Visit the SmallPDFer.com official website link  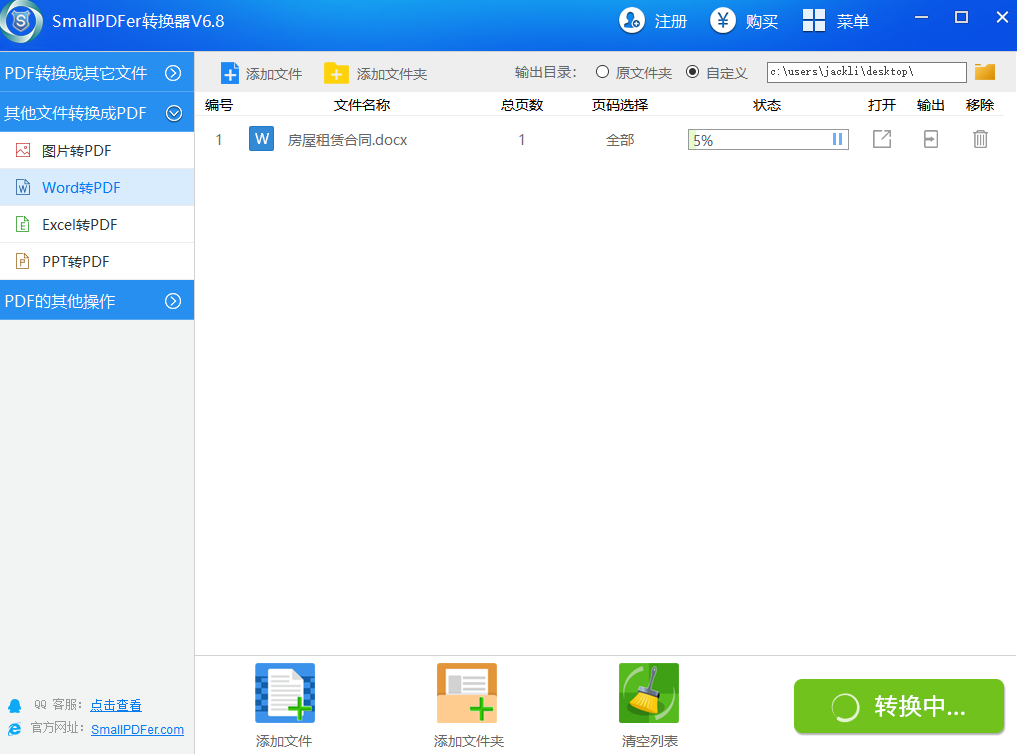pos(137,729)
